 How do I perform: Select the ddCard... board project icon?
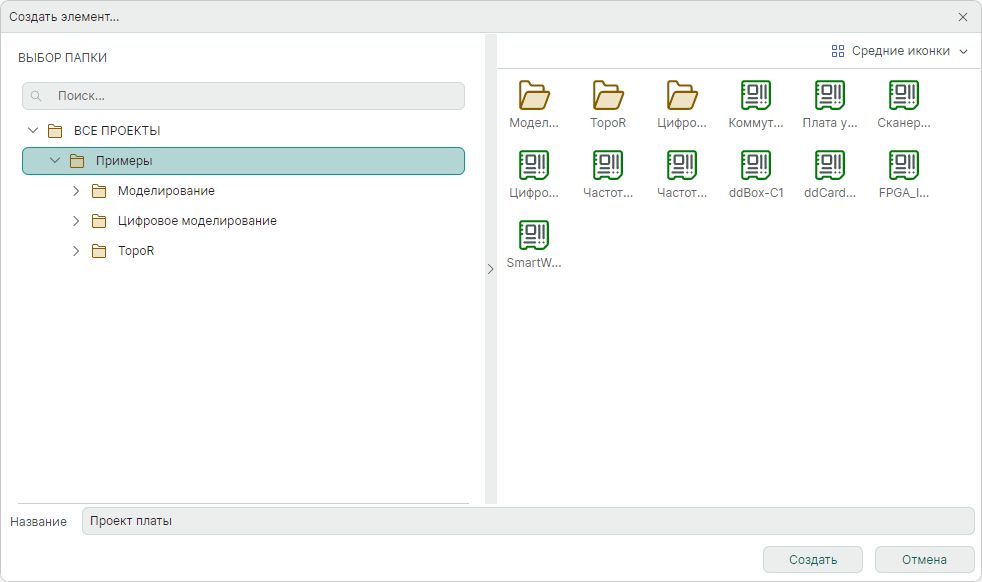pos(830,166)
